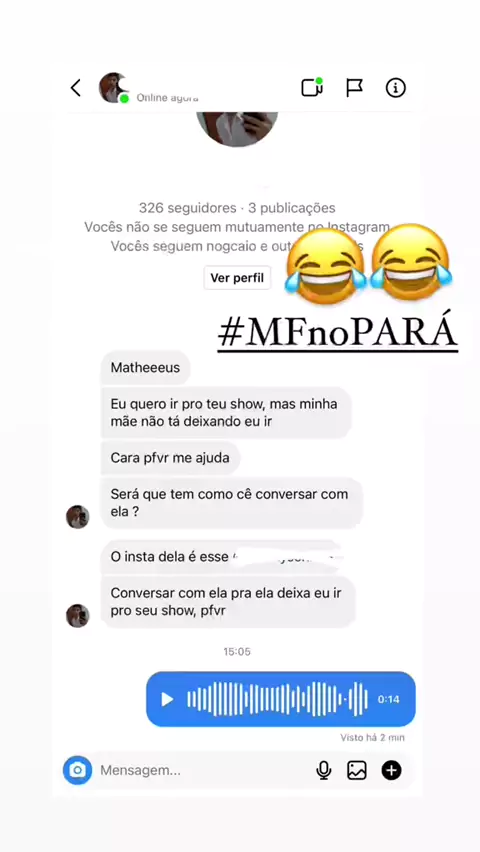Click the Ver perfil button
480x852 pixels.
coord(237,278)
